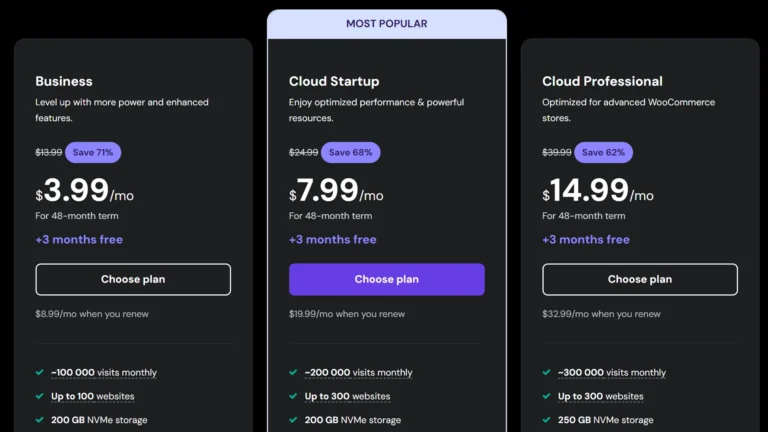Viewport: 768px width, 432px height.
Task: Click +3 months free under Business plan
Action: click(x=79, y=240)
